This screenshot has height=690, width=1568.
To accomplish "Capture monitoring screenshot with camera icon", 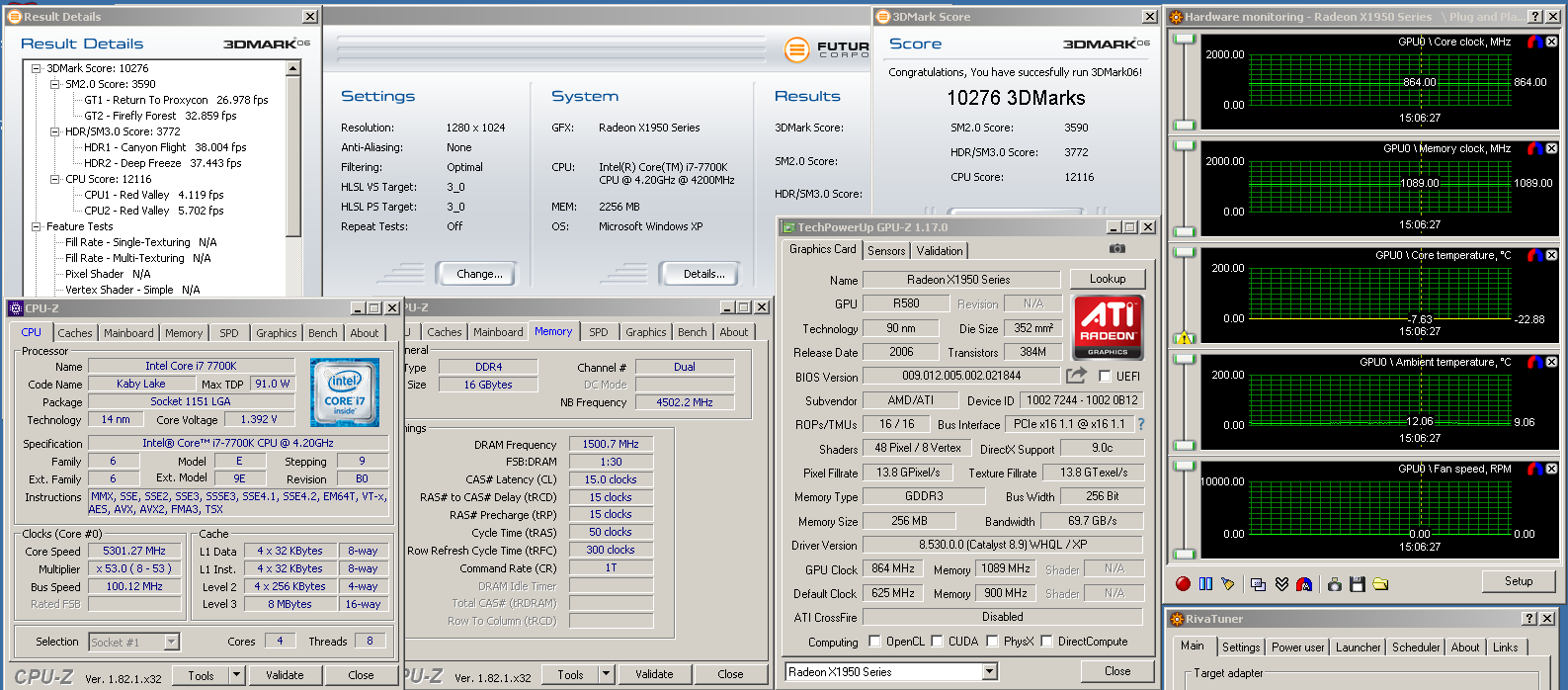I will 1334,583.
